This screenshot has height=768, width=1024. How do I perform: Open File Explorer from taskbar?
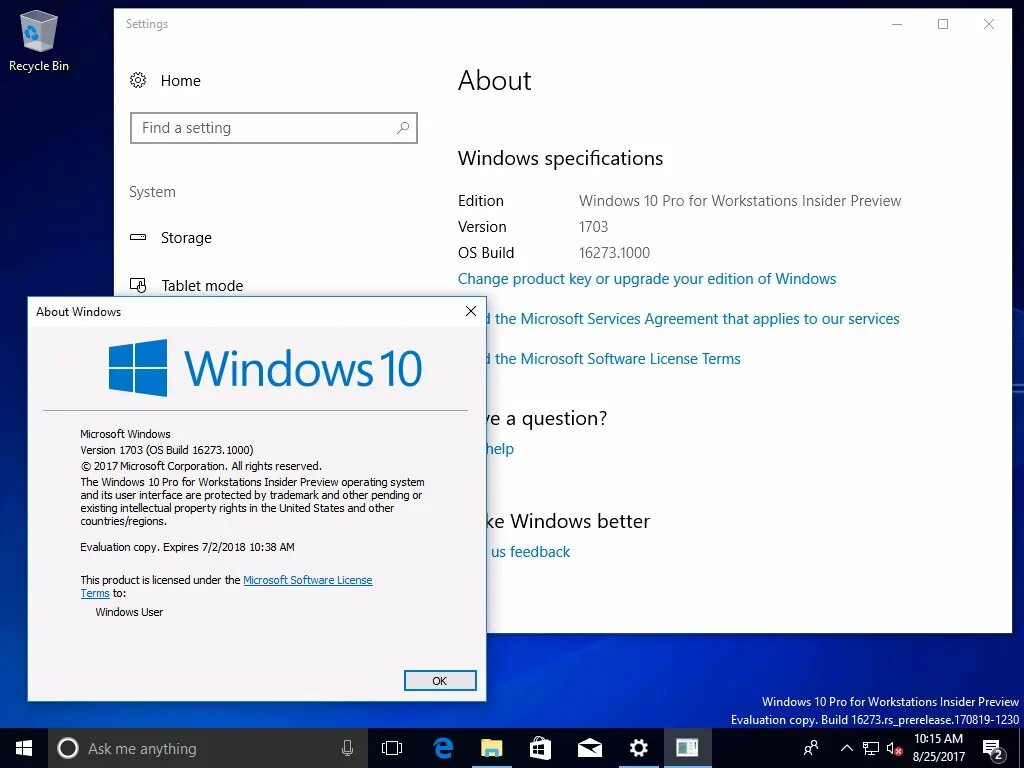click(x=492, y=748)
